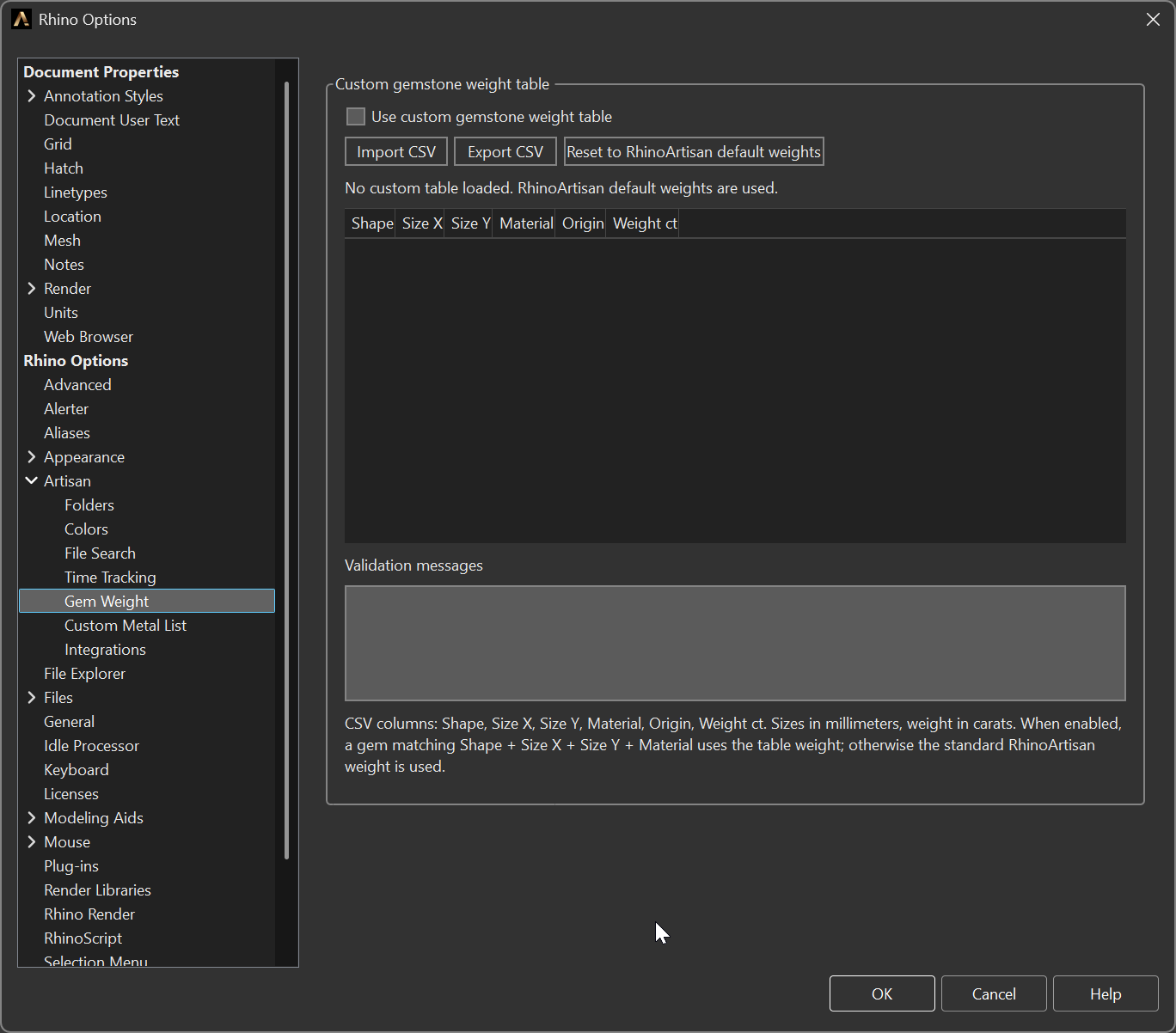Expand the Annotation Styles tree node
Viewport: 1176px width, 1033px height.
(x=32, y=95)
